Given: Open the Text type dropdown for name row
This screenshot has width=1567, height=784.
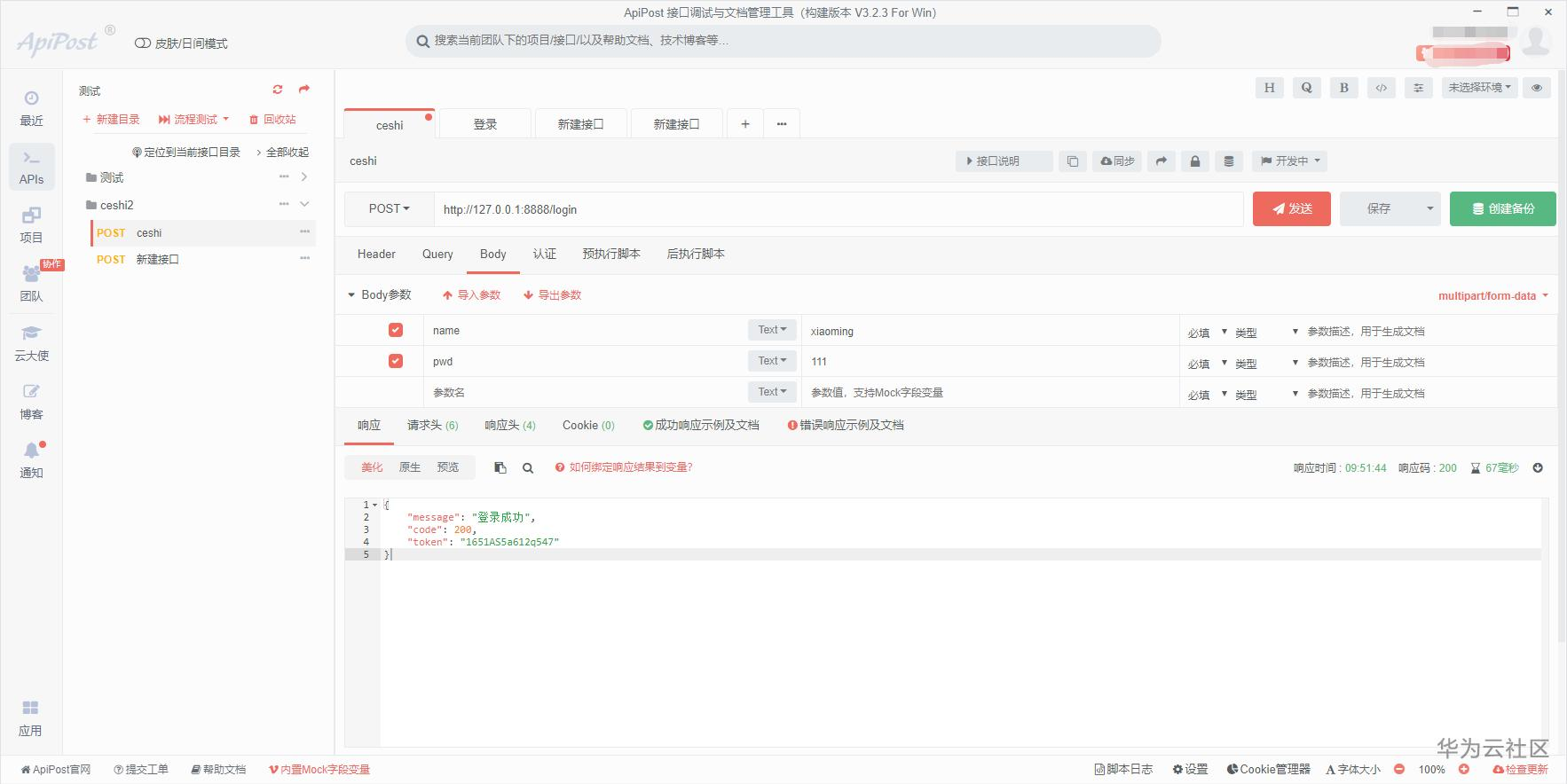Looking at the screenshot, I should pos(772,330).
